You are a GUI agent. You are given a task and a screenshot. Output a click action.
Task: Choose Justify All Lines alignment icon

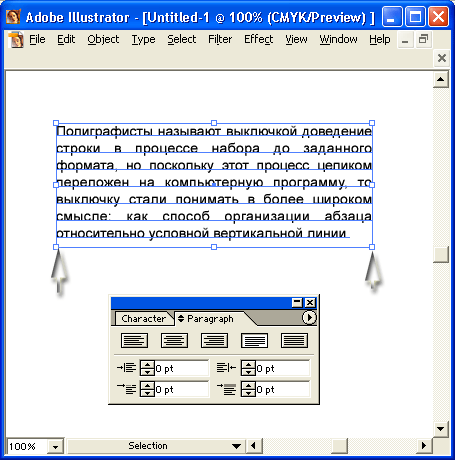294,340
